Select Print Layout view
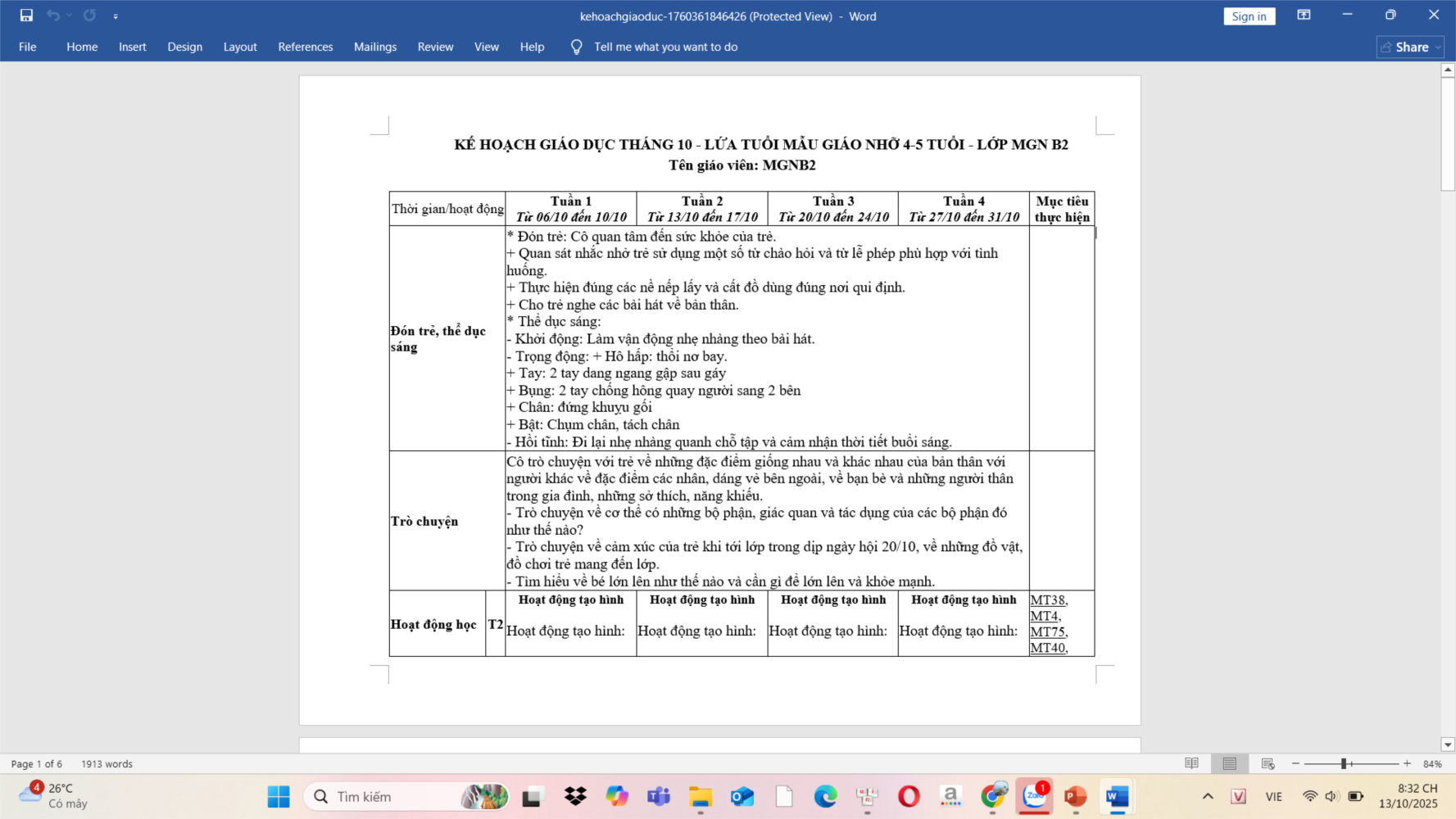This screenshot has width=1456, height=819. (x=1229, y=763)
